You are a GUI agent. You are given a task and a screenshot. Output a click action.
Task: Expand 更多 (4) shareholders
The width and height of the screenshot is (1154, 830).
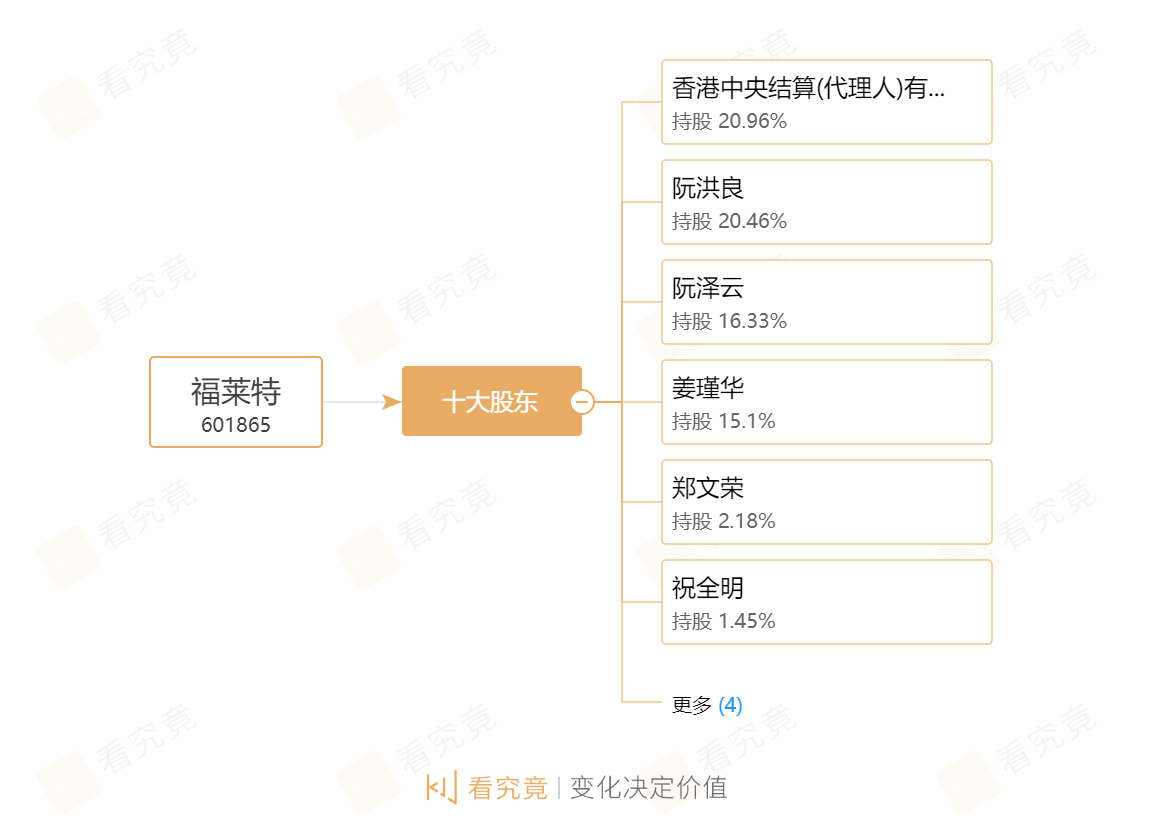(707, 705)
